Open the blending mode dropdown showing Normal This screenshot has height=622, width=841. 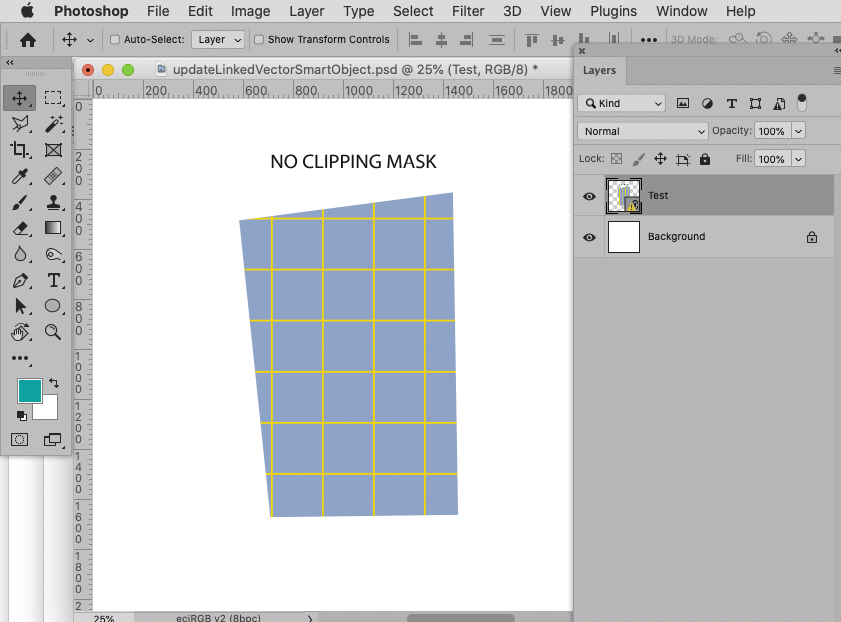(642, 131)
